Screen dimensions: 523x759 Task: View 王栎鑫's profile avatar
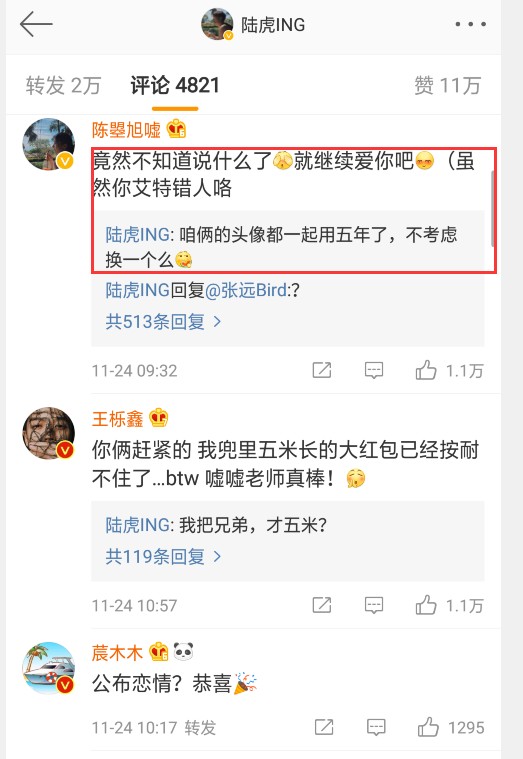[x=48, y=432]
